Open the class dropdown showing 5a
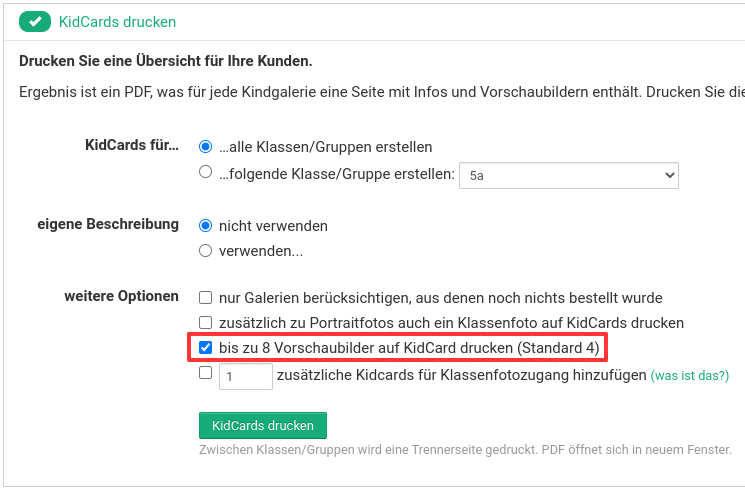Viewport: 745px width, 491px height. coord(567,175)
